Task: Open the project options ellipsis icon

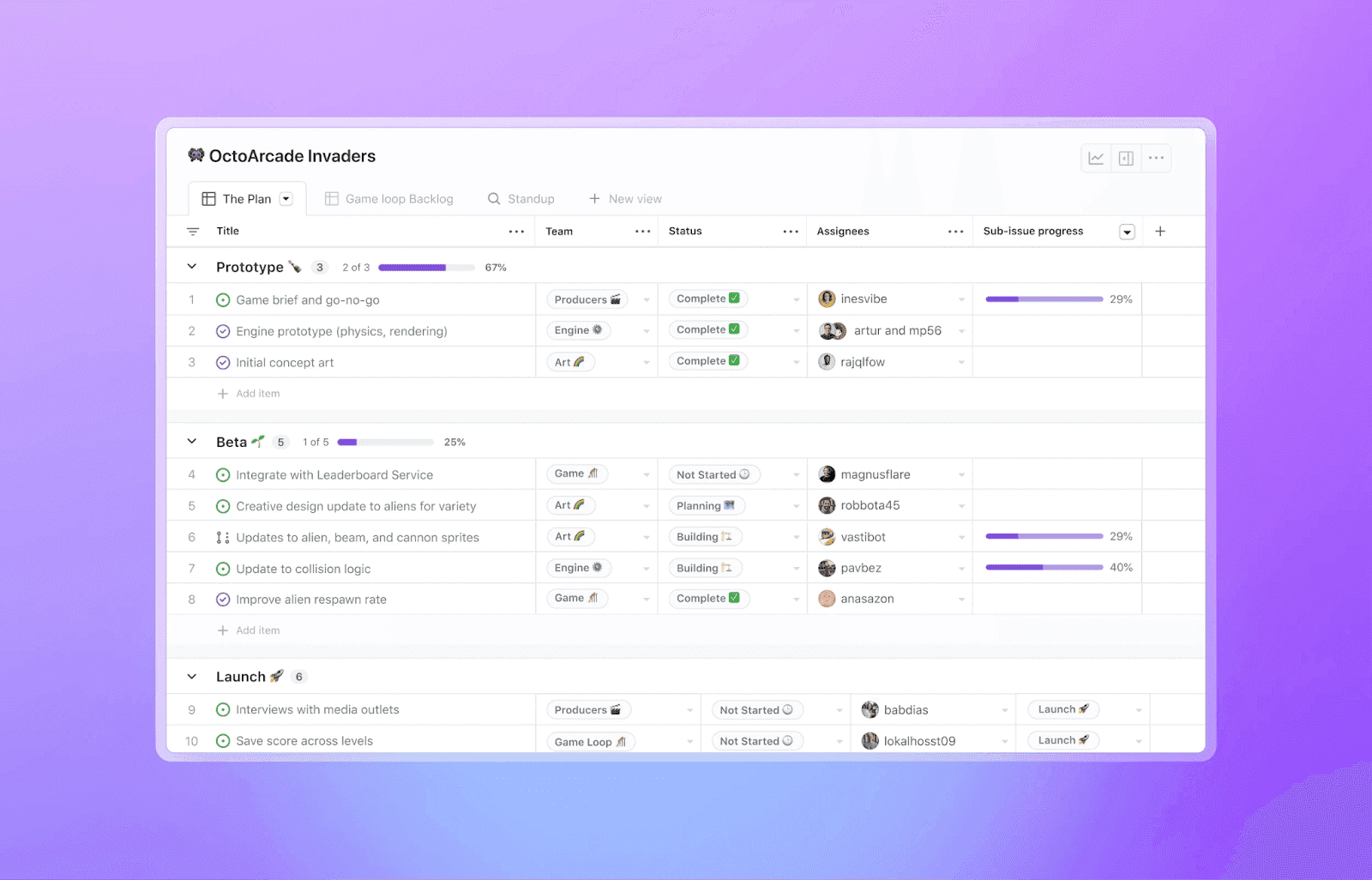Action: (1156, 158)
